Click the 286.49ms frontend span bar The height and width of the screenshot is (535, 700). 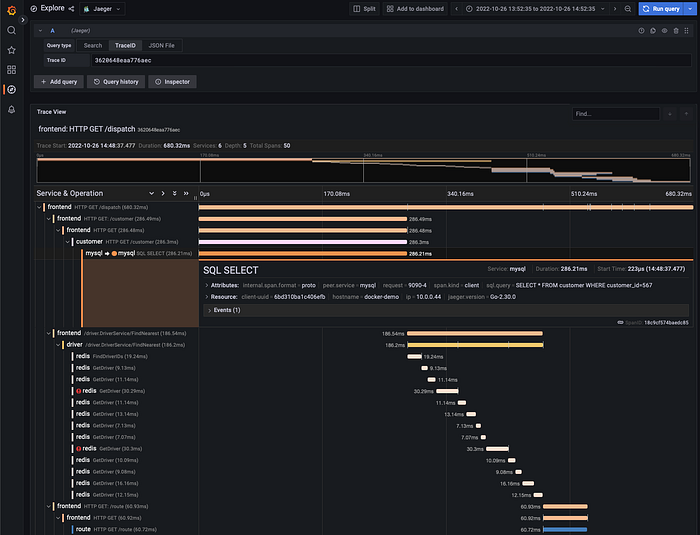tap(303, 219)
